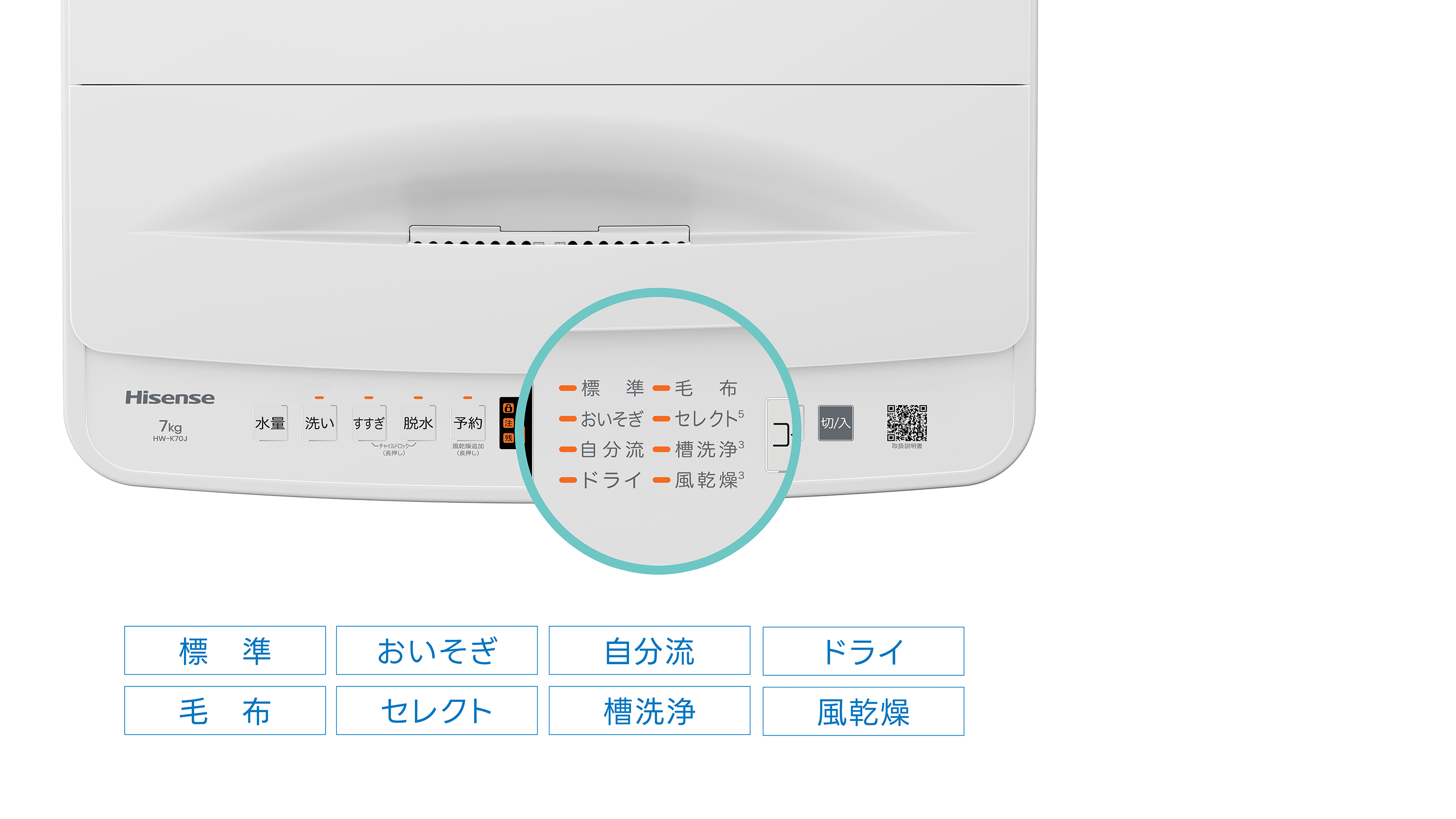The width and height of the screenshot is (1456, 819).
Task: Click the 予約 timer button
Action: [x=467, y=423]
